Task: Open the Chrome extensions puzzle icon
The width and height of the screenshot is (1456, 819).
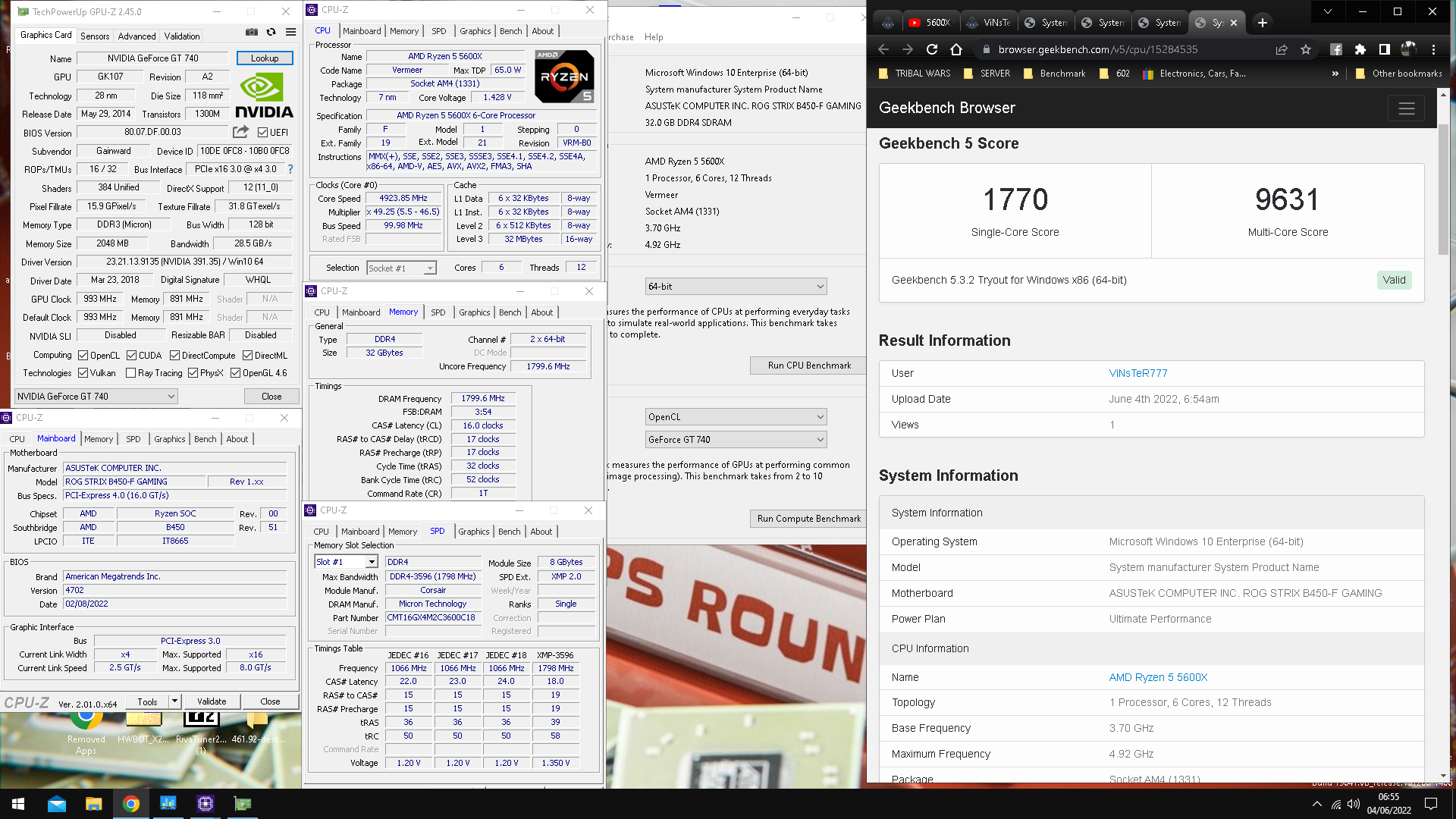Action: click(1360, 49)
